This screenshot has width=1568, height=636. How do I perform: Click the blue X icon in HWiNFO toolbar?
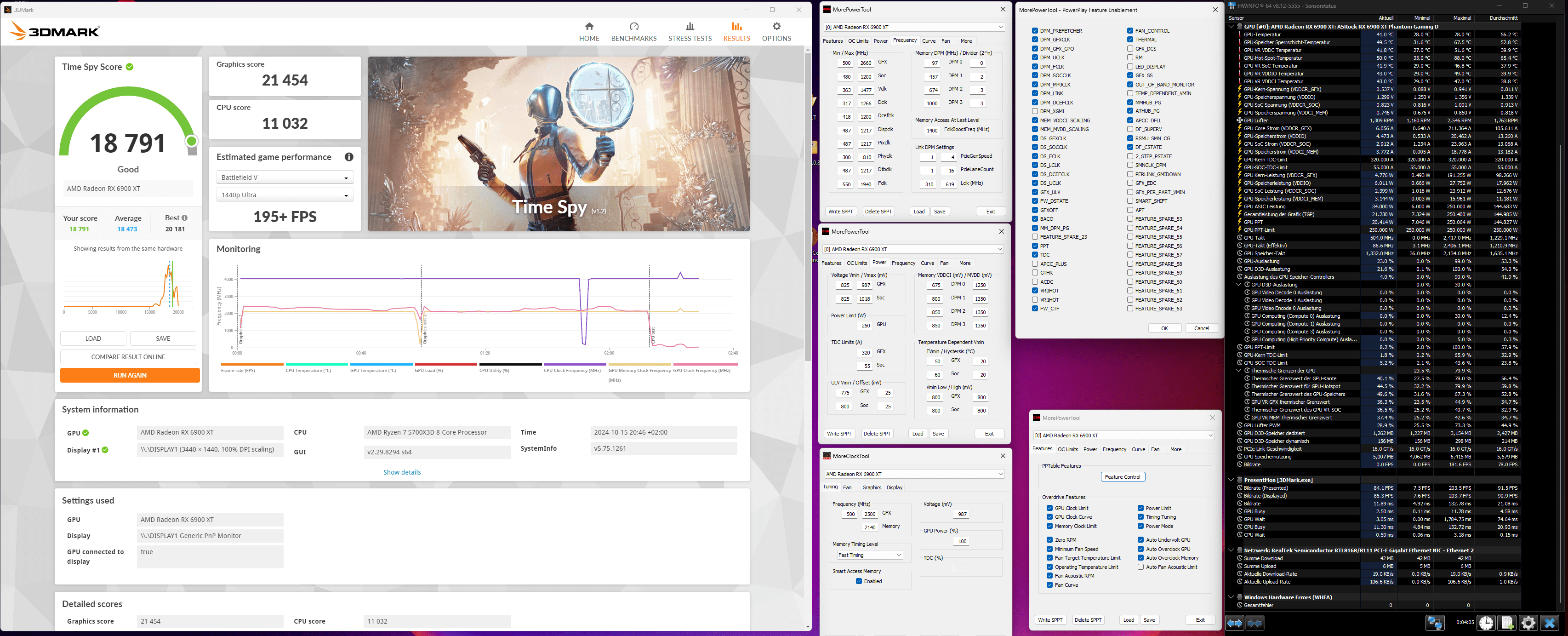pyautogui.click(x=1549, y=623)
